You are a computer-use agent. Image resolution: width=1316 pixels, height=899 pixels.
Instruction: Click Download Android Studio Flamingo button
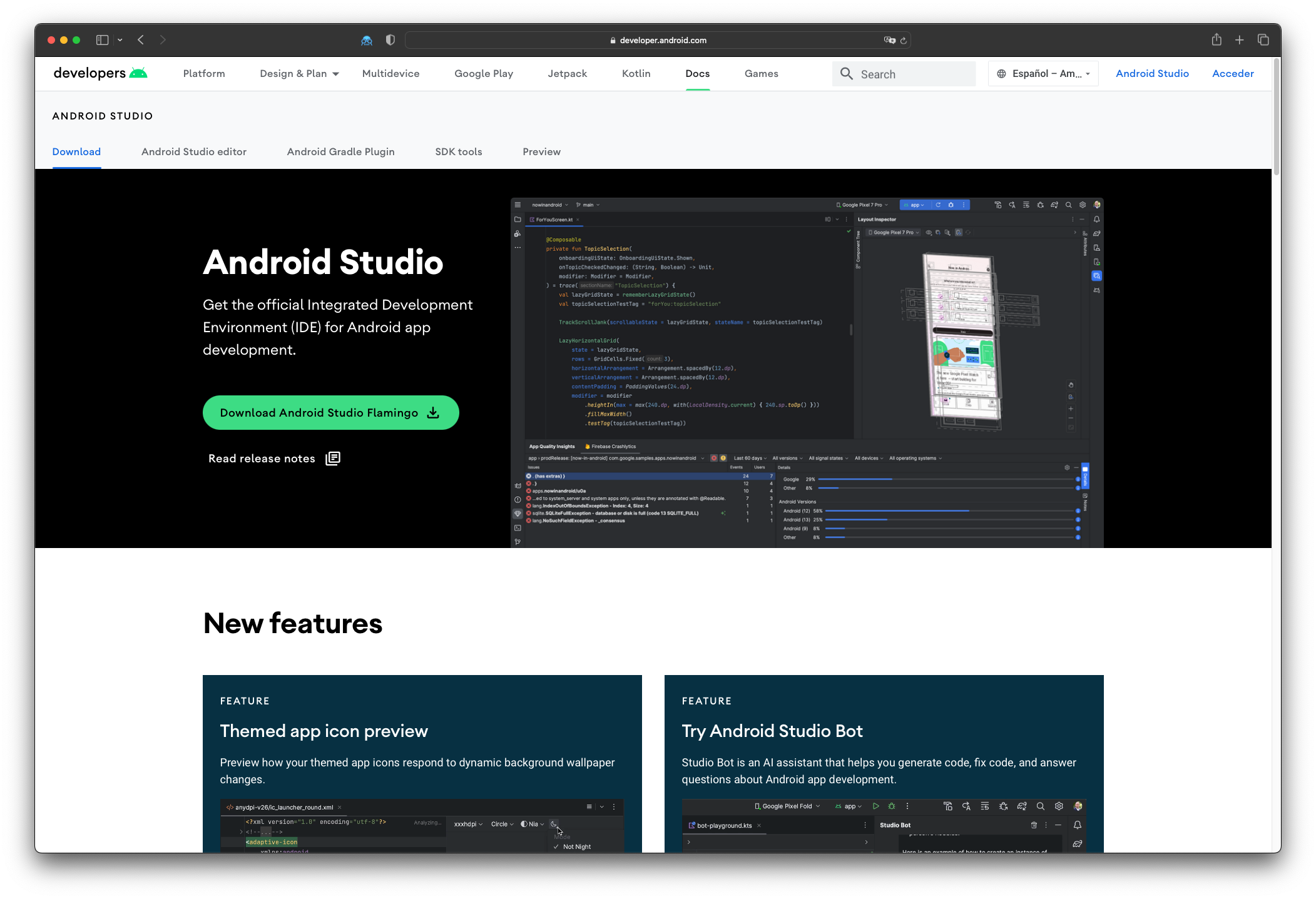pos(330,413)
